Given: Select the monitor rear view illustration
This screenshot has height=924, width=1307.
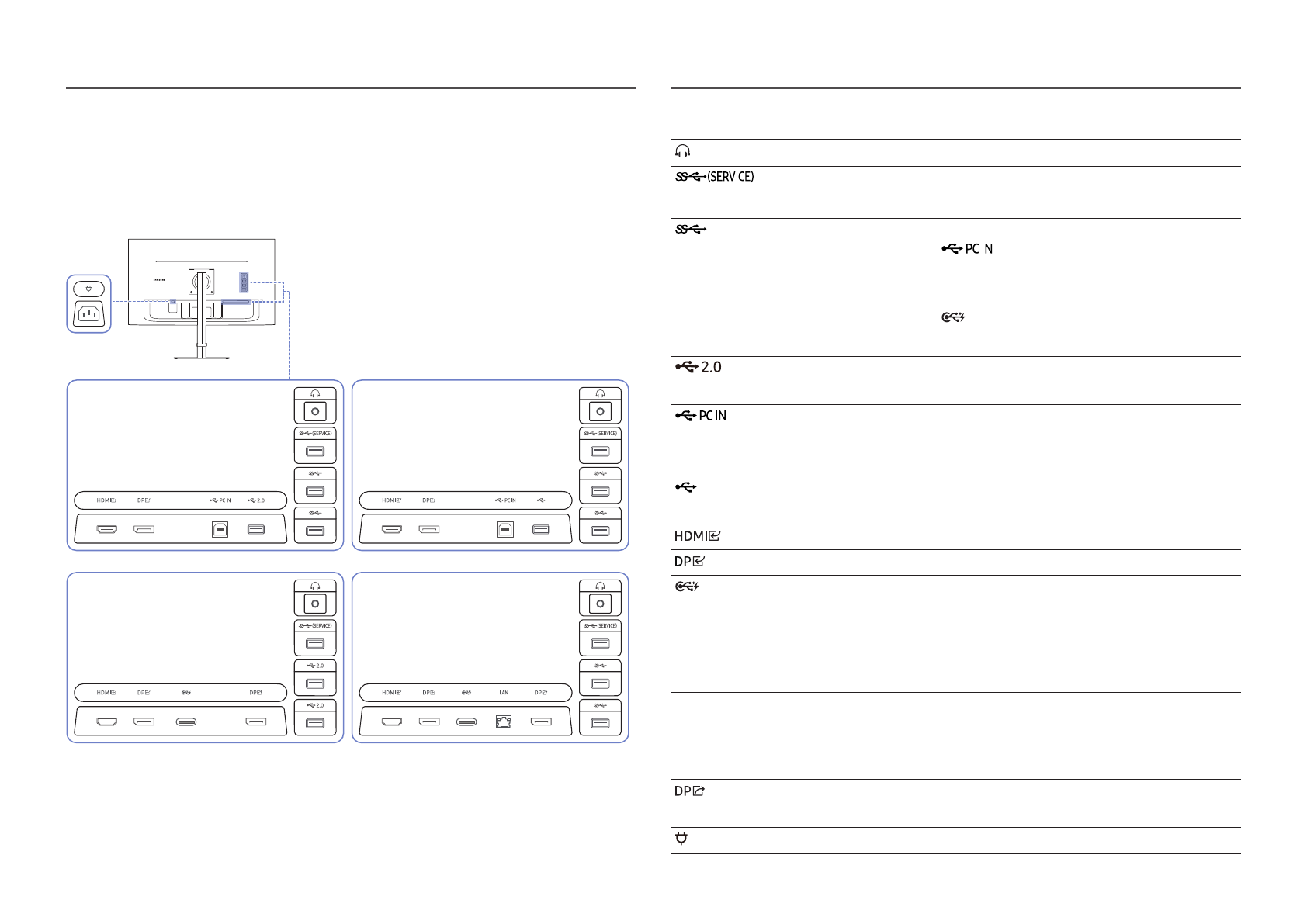Looking at the screenshot, I should (x=201, y=299).
